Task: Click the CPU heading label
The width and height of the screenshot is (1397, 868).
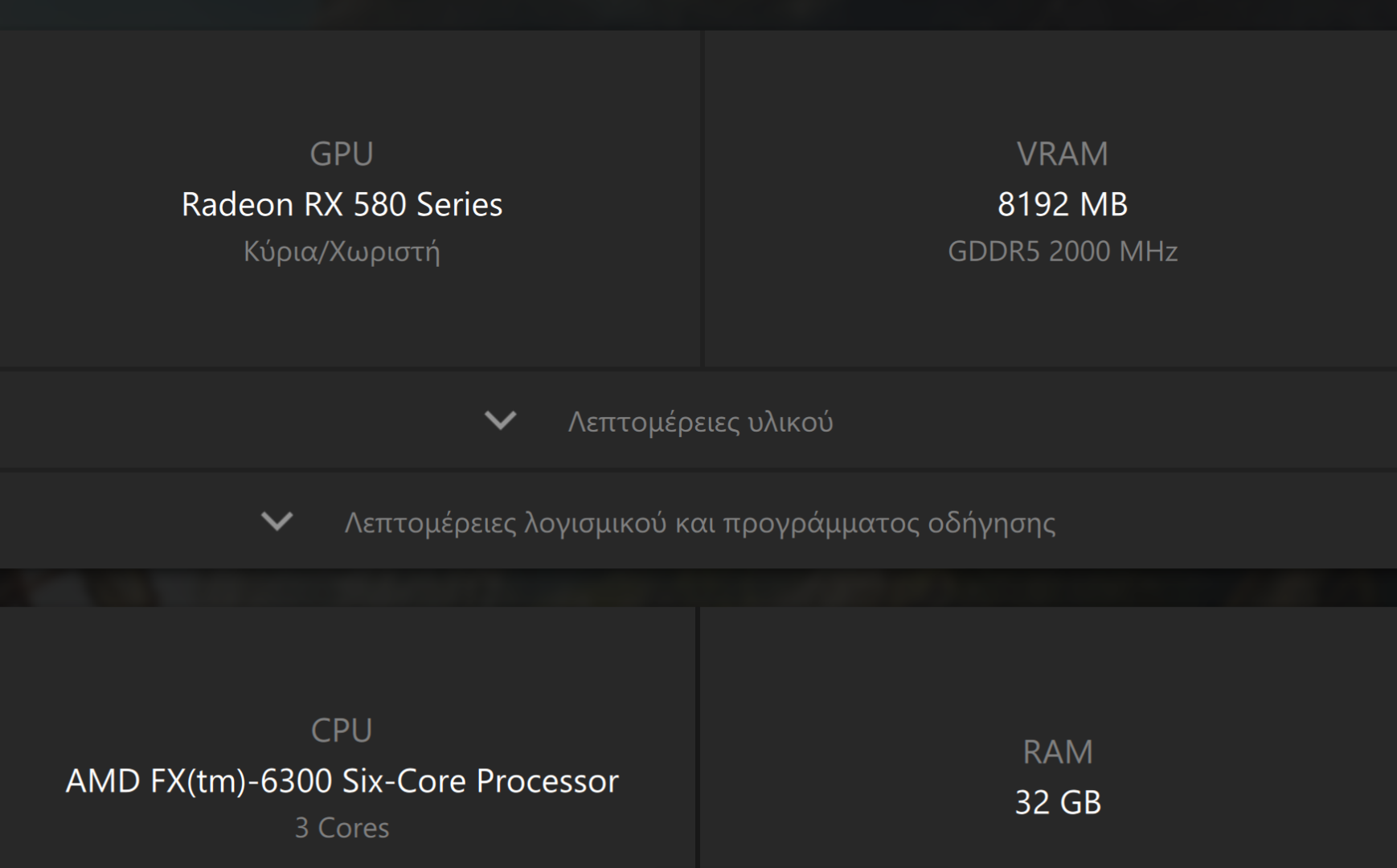Action: pos(342,731)
